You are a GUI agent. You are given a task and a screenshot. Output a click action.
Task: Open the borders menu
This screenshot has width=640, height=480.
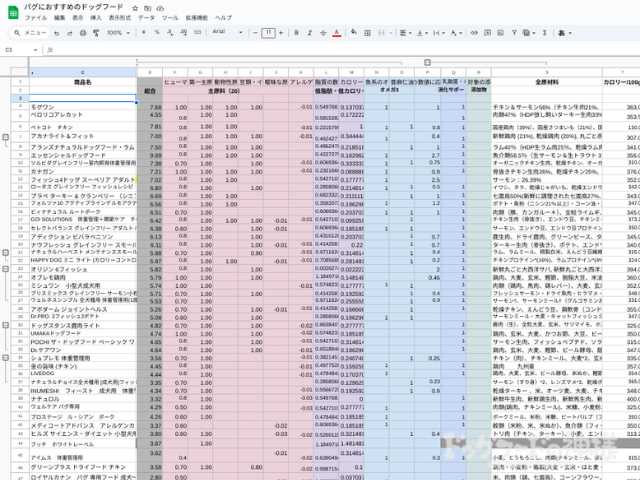(367, 33)
